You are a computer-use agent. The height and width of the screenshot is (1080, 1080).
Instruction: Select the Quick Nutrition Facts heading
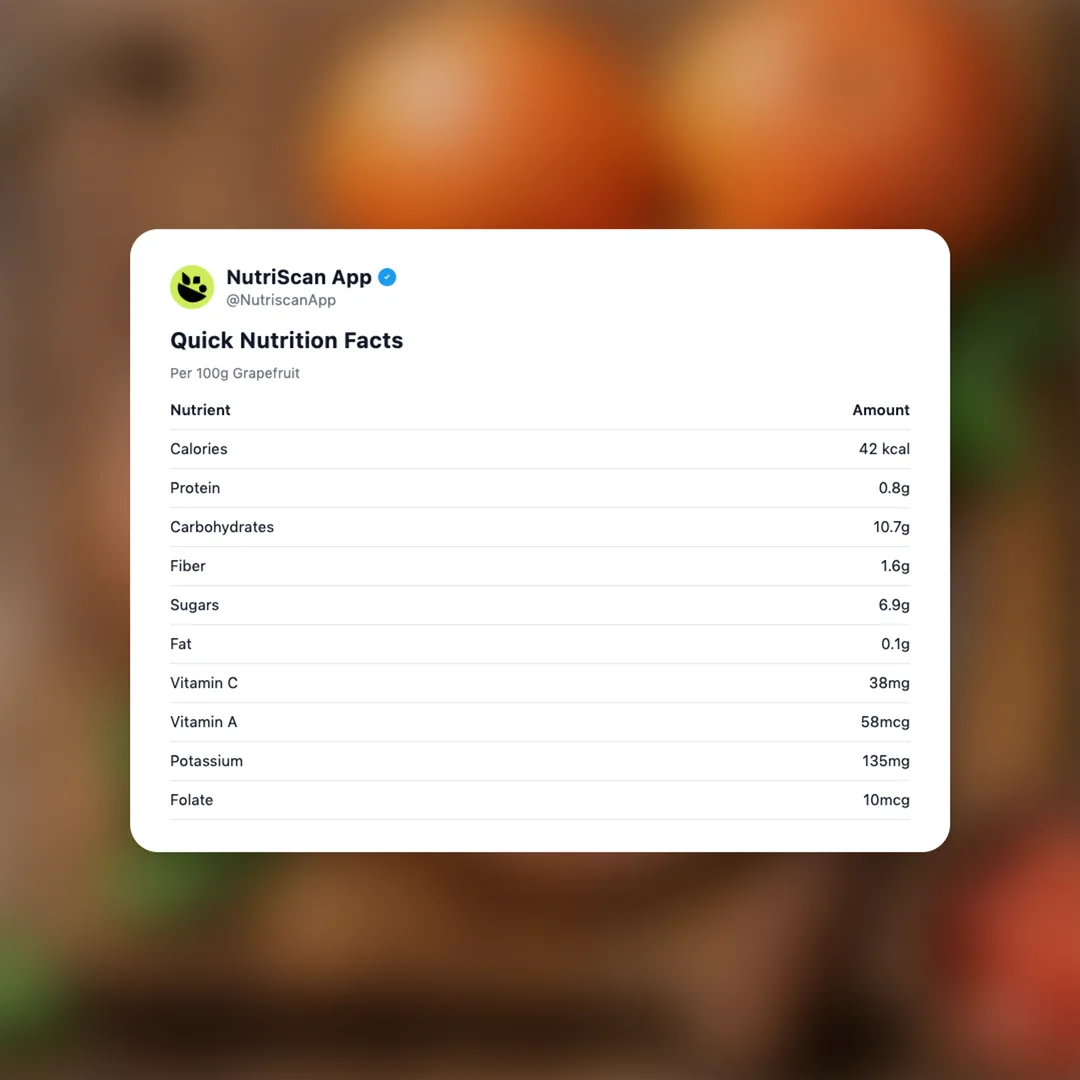point(286,340)
